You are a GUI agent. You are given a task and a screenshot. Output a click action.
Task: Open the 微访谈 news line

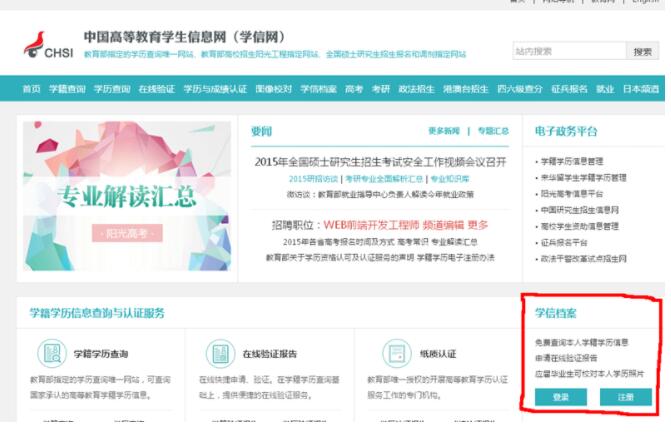point(380,195)
